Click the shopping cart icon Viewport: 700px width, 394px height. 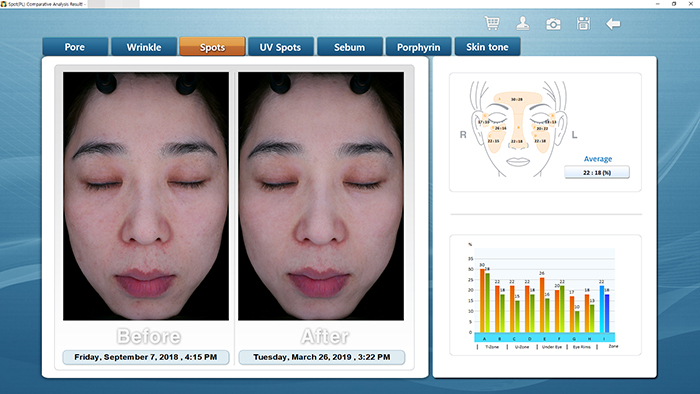pyautogui.click(x=492, y=23)
